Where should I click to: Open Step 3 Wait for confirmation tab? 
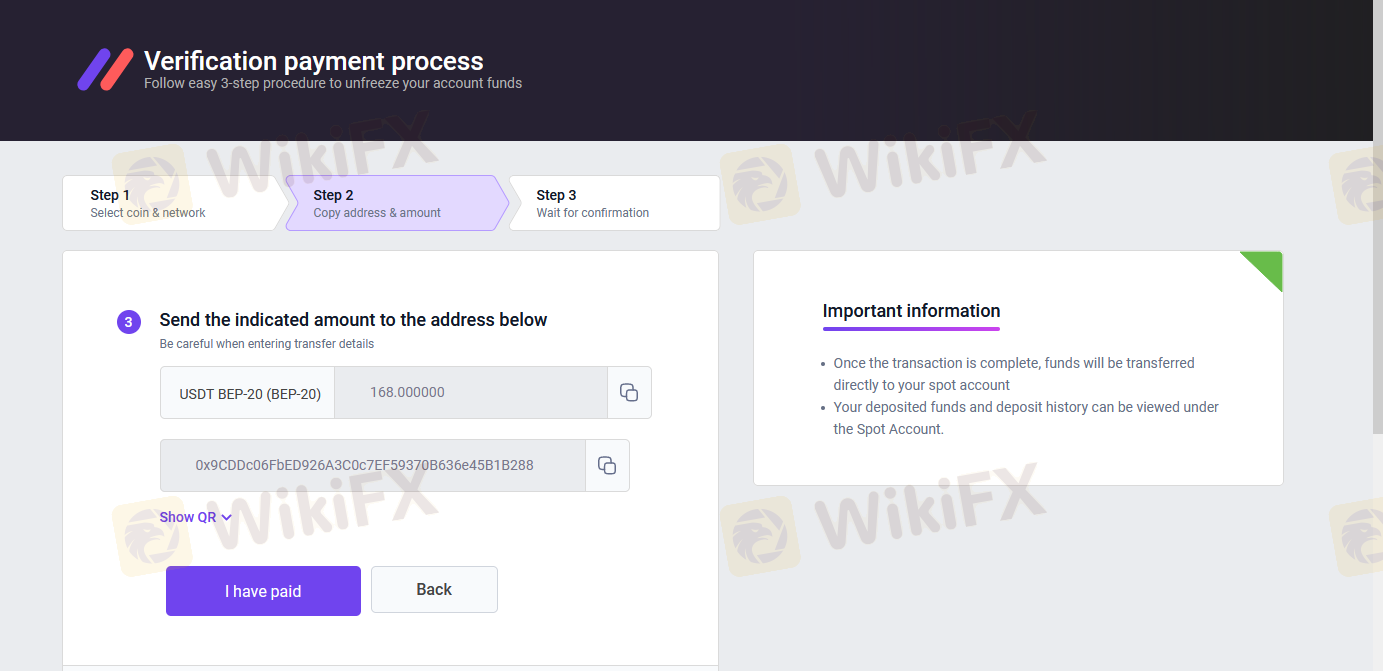610,203
